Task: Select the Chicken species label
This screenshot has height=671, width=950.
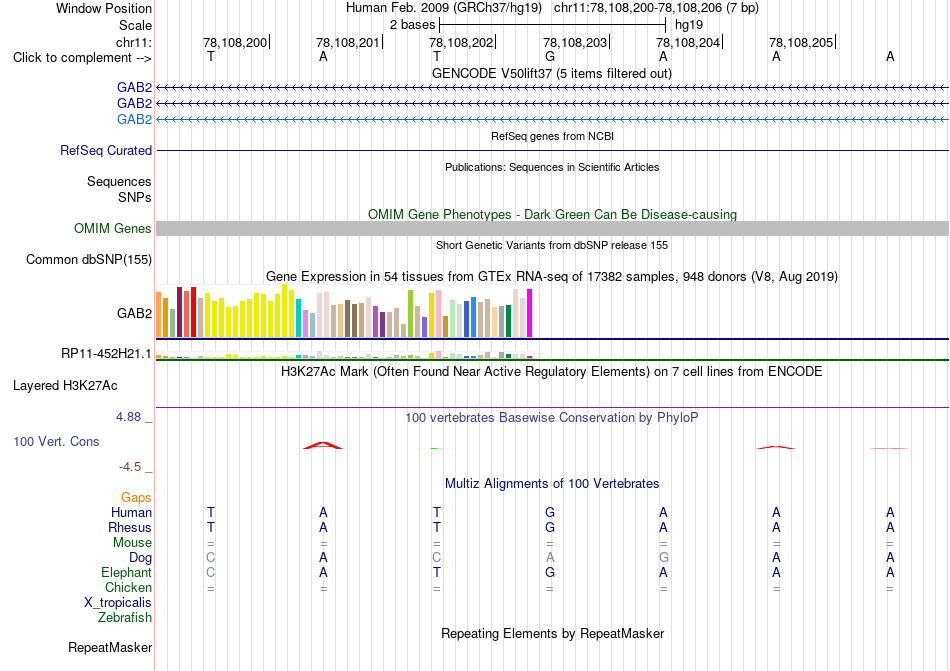Action: tap(128, 587)
